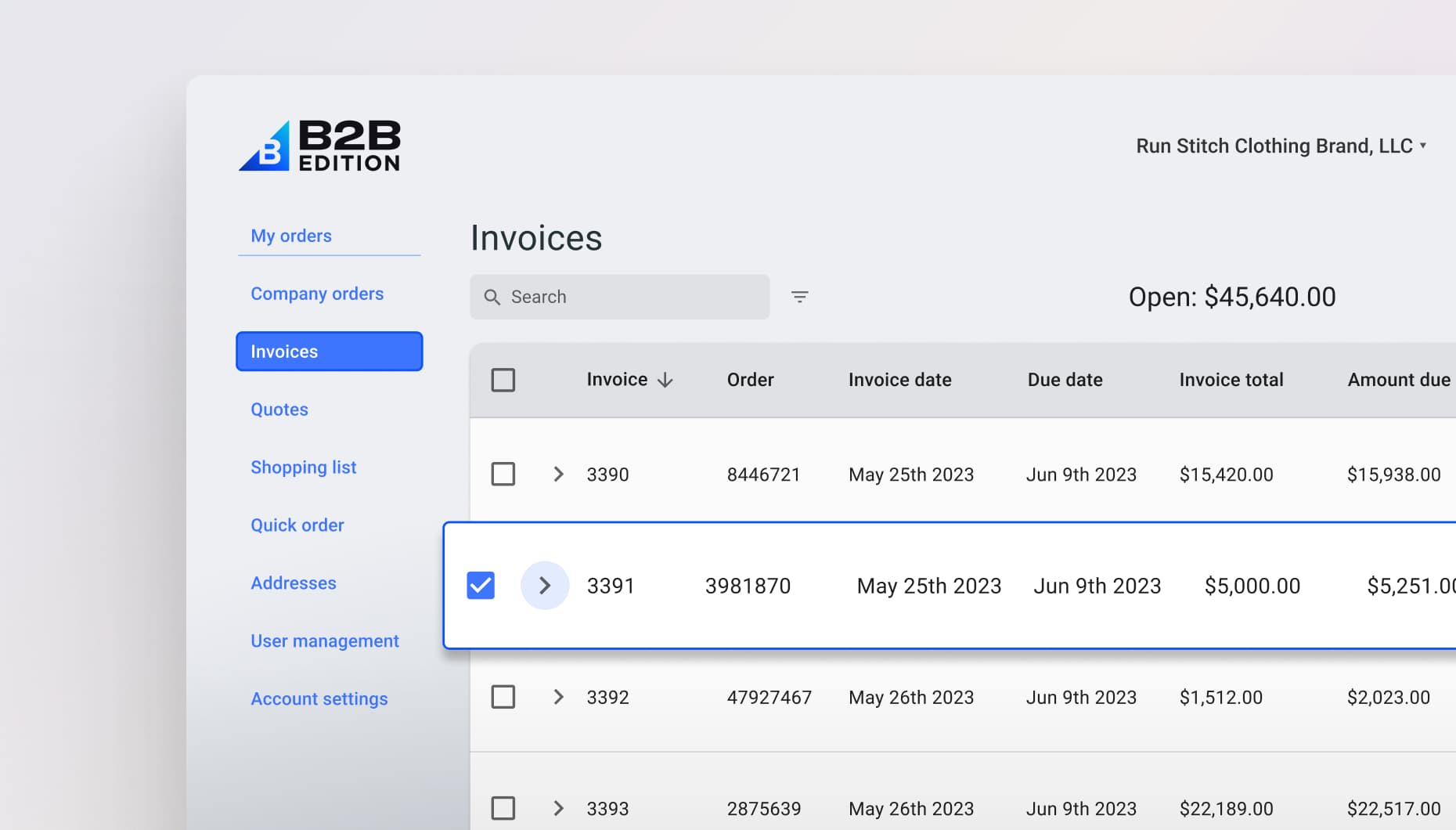Navigate to Quotes page

tap(279, 410)
